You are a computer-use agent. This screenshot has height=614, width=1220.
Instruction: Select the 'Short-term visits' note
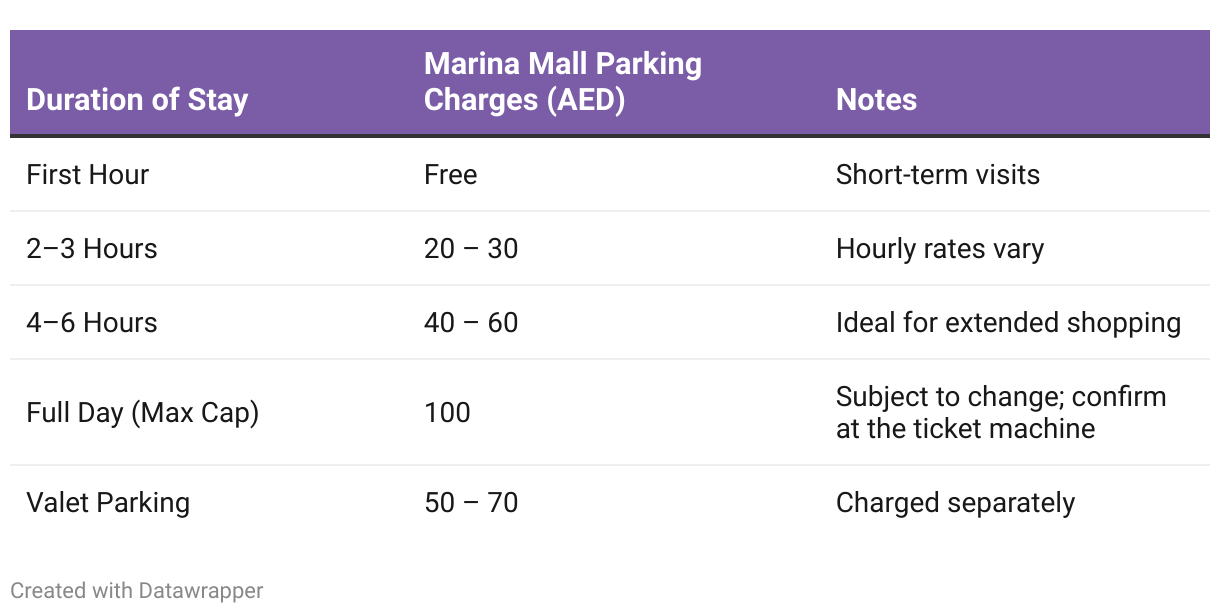pyautogui.click(x=938, y=174)
